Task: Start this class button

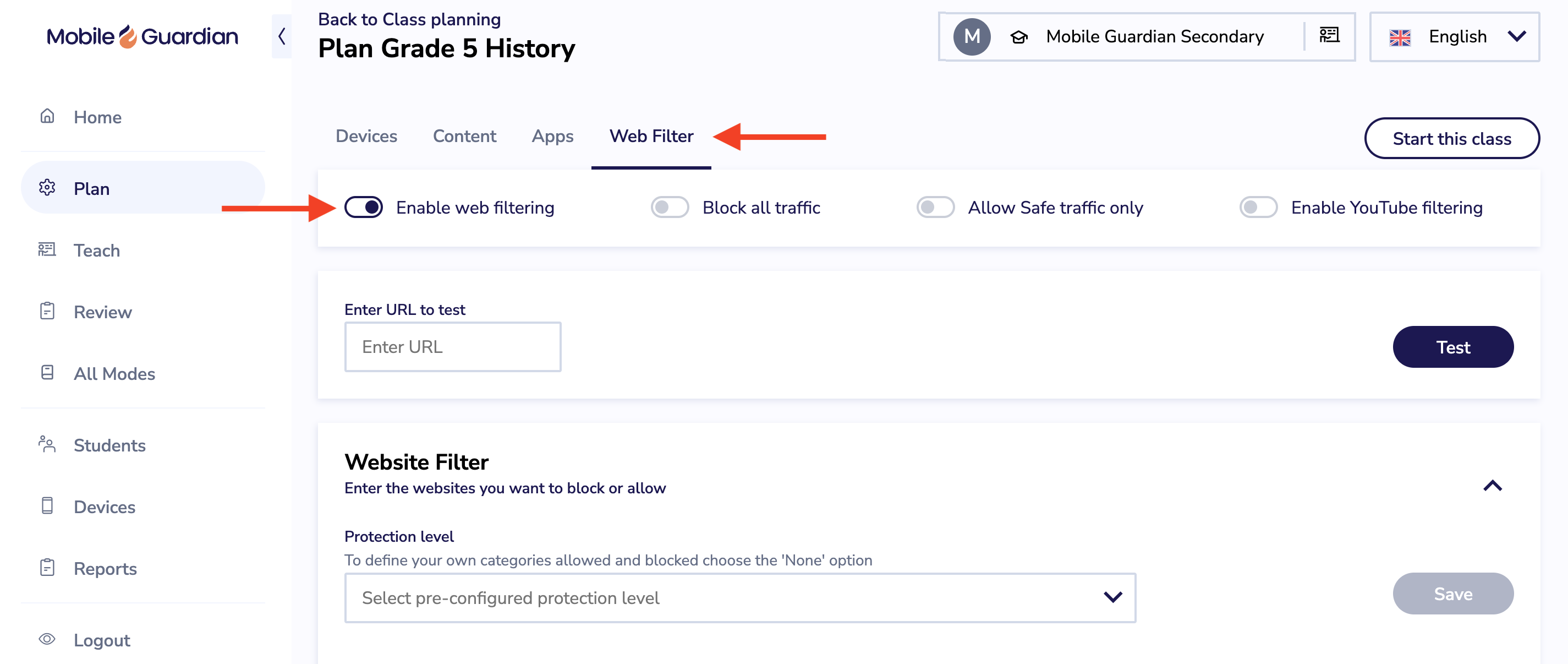Action: click(1452, 138)
